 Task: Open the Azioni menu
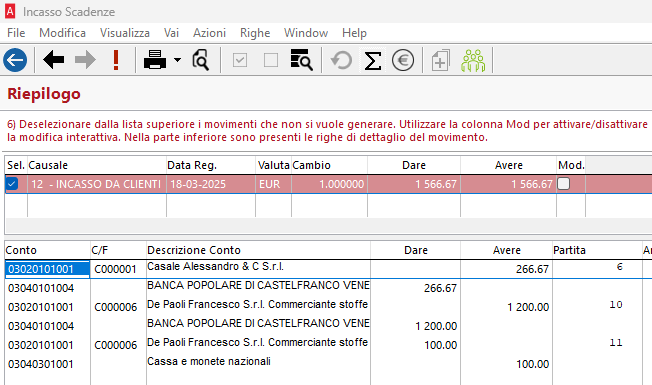(209, 33)
